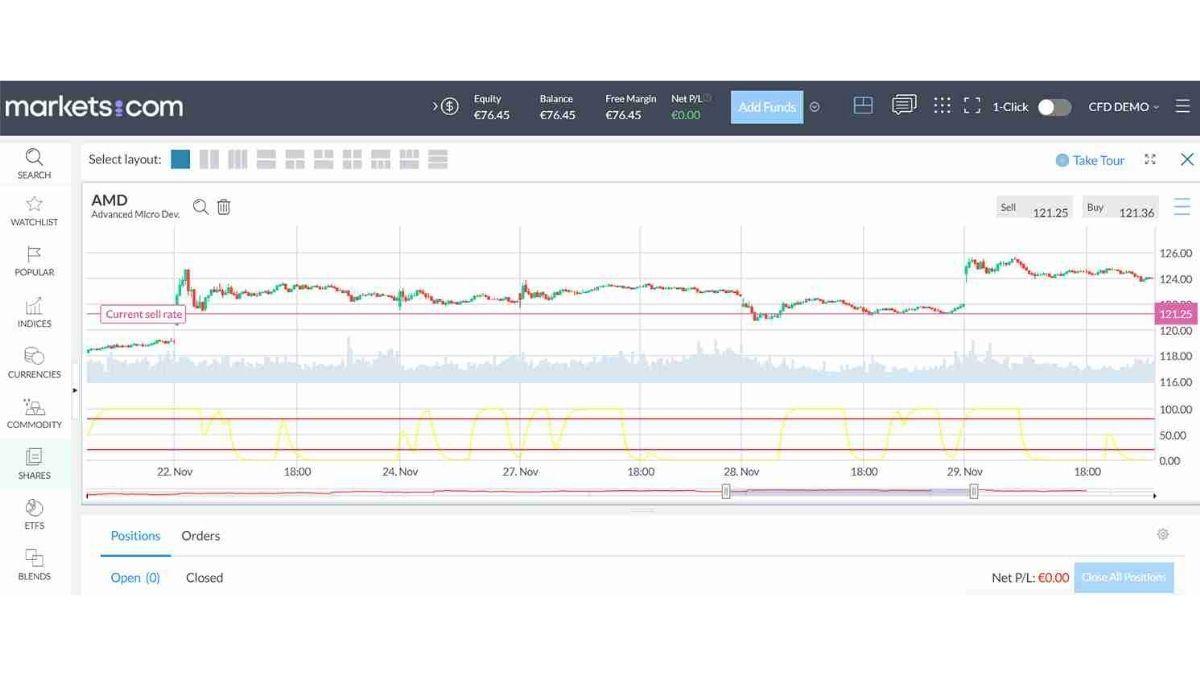
Task: Switch to the Orders tab
Action: 200,536
